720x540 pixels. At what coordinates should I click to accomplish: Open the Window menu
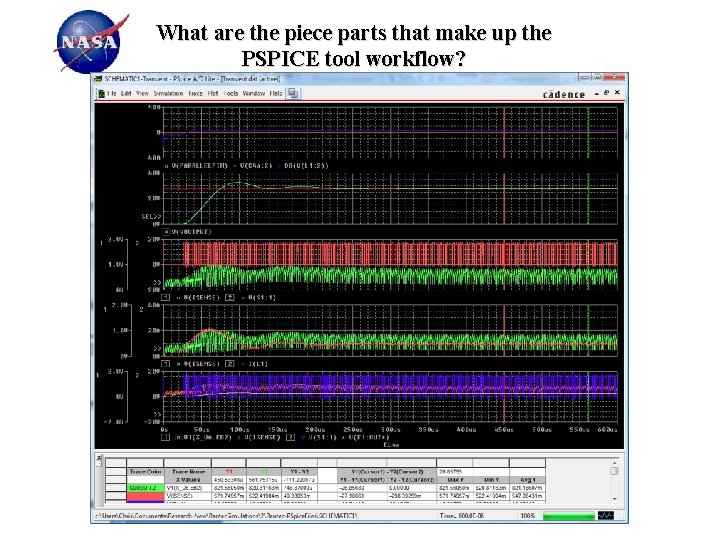click(x=253, y=93)
